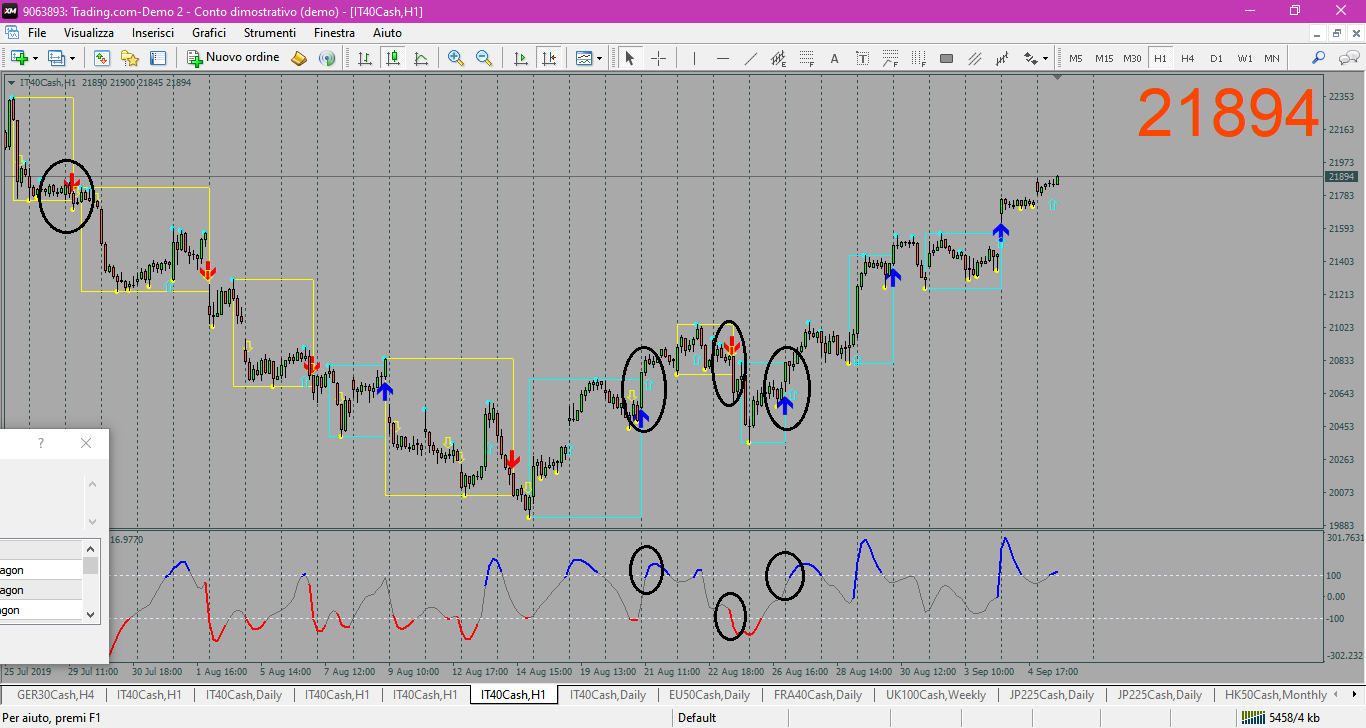This screenshot has width=1366, height=728.
Task: Close the small dialog with X
Action: (x=86, y=443)
